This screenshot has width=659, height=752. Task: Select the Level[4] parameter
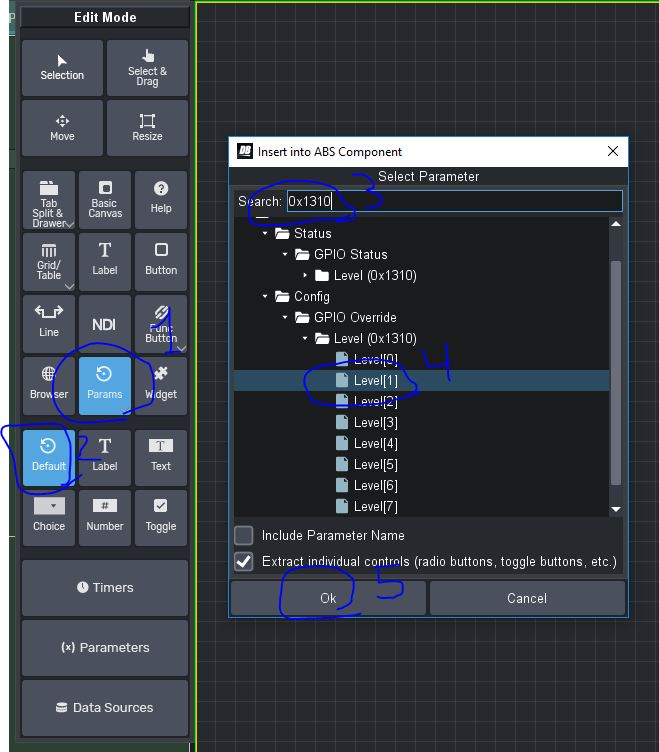(x=376, y=444)
